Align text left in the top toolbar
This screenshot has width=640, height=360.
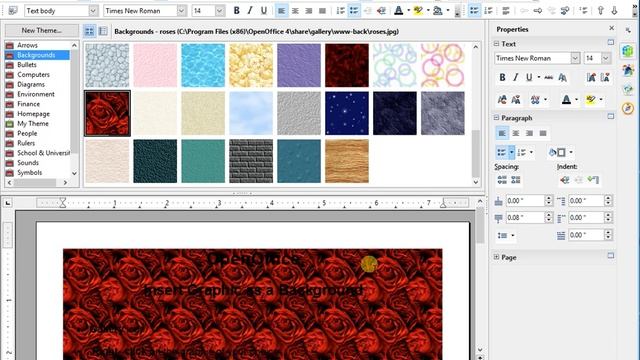[281, 11]
